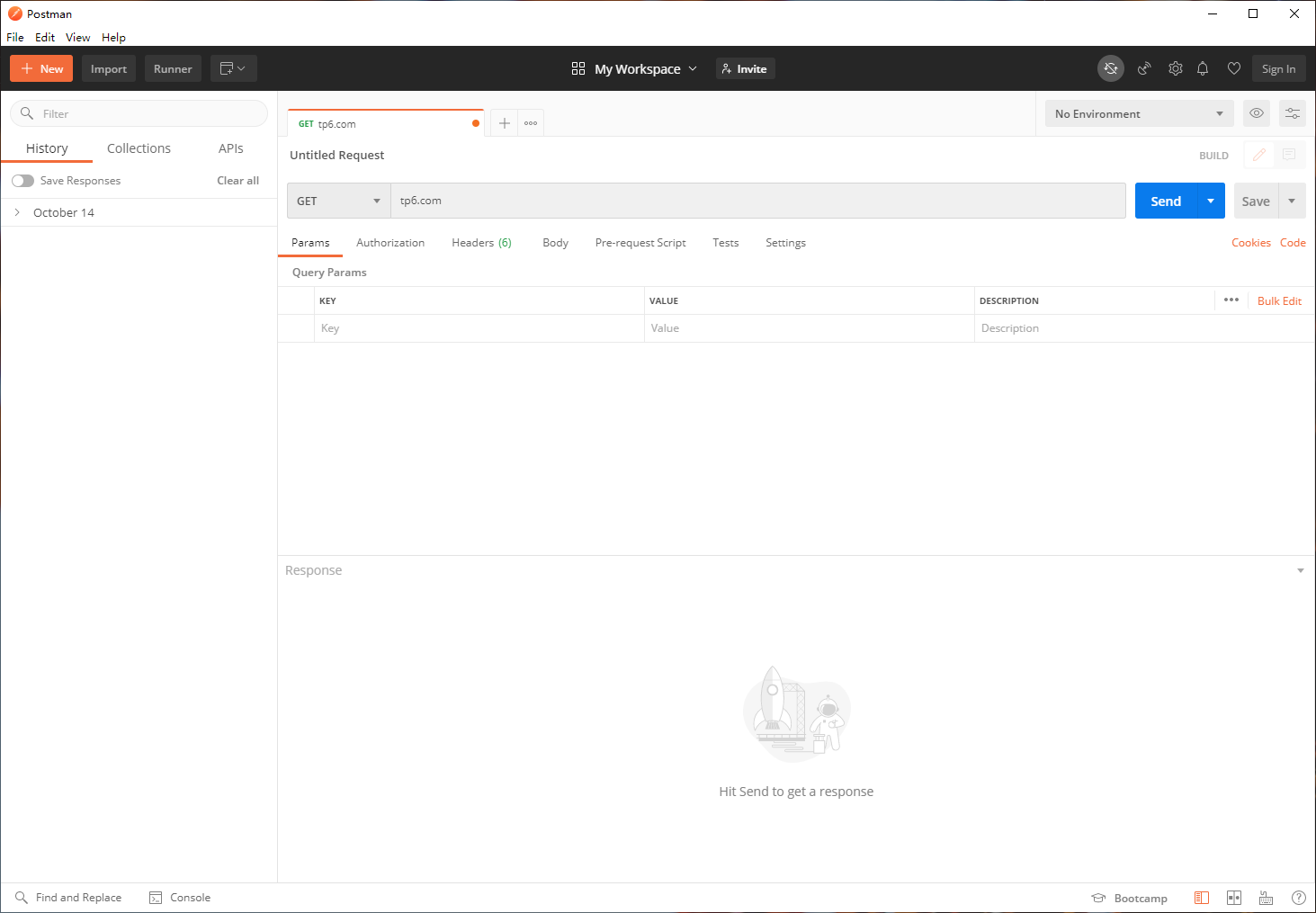Open the Help menu
Image resolution: width=1316 pixels, height=913 pixels.
click(113, 37)
